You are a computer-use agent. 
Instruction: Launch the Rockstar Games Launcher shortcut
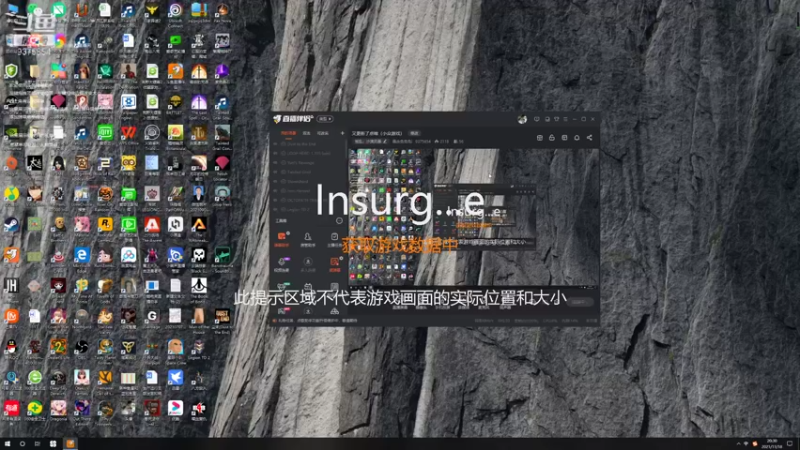105,224
